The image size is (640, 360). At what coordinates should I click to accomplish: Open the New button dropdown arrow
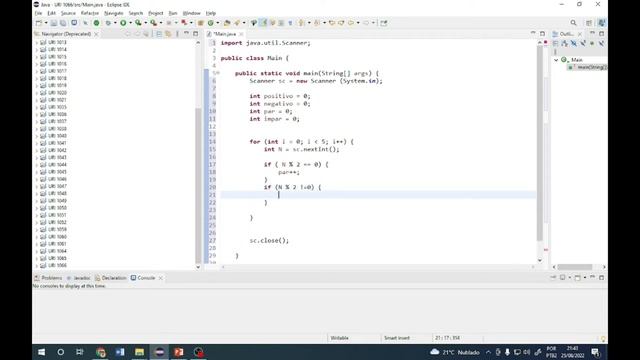[46, 23]
